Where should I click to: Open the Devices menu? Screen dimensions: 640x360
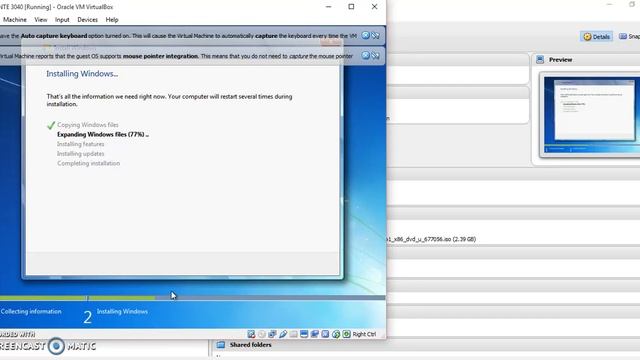(87, 20)
